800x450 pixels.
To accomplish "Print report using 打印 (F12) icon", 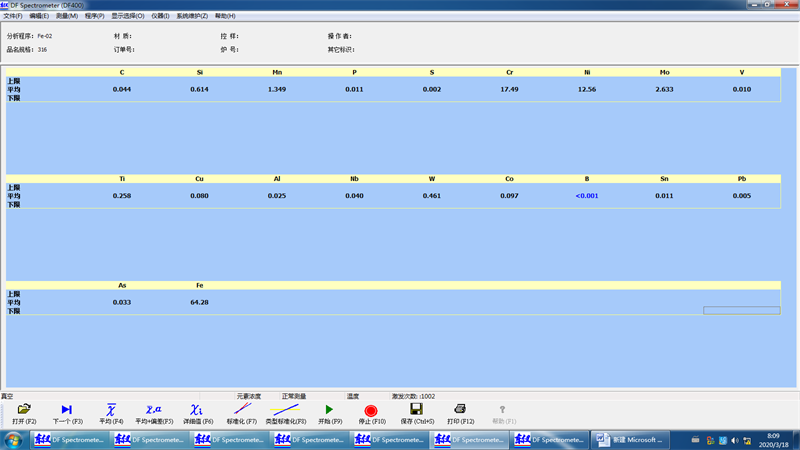I will click(460, 411).
